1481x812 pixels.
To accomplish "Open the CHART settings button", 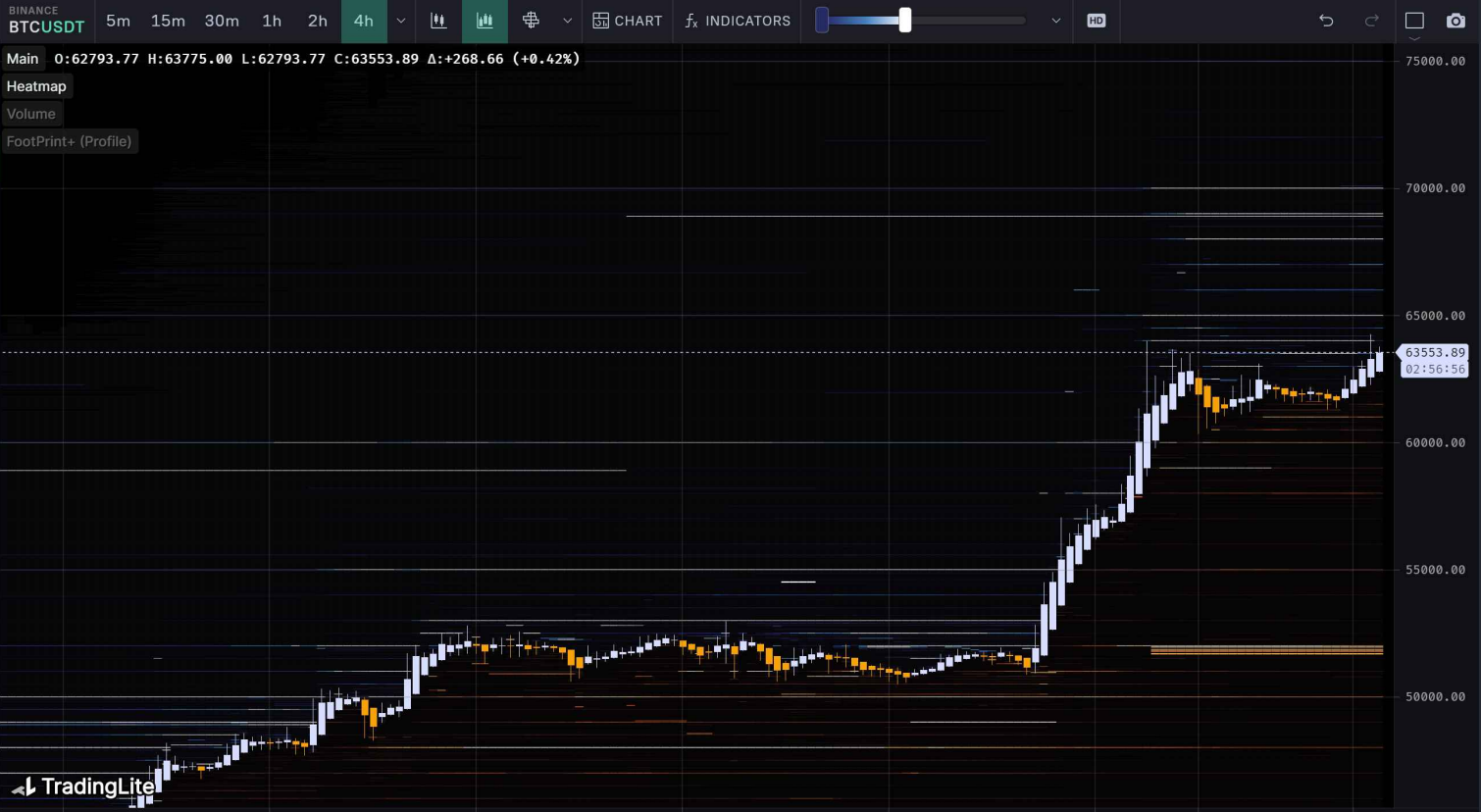I will click(628, 21).
